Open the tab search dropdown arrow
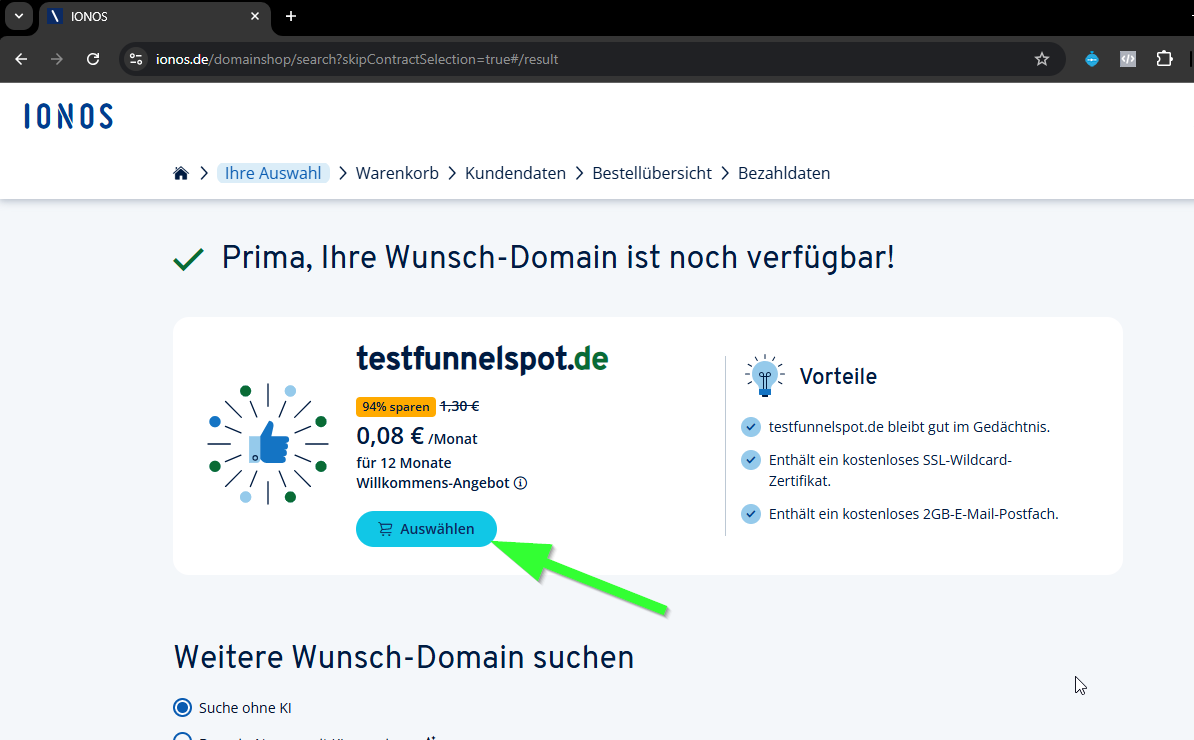The width and height of the screenshot is (1194, 740). click(19, 16)
